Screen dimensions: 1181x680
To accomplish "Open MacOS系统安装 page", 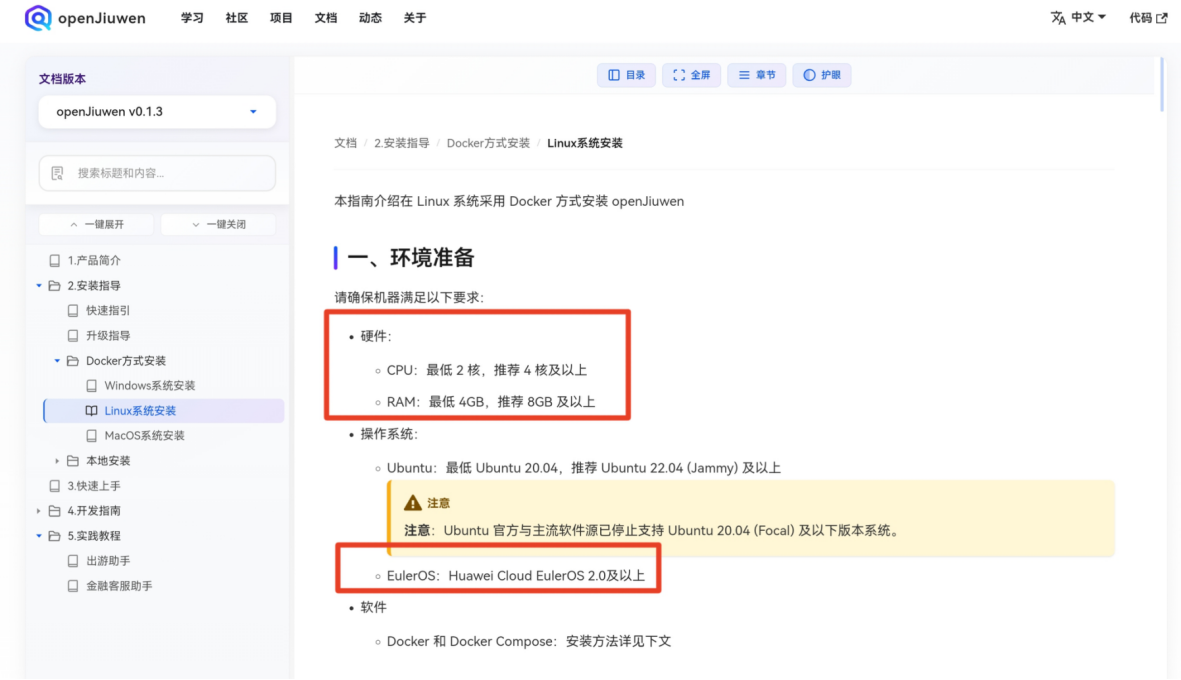I will [x=144, y=435].
